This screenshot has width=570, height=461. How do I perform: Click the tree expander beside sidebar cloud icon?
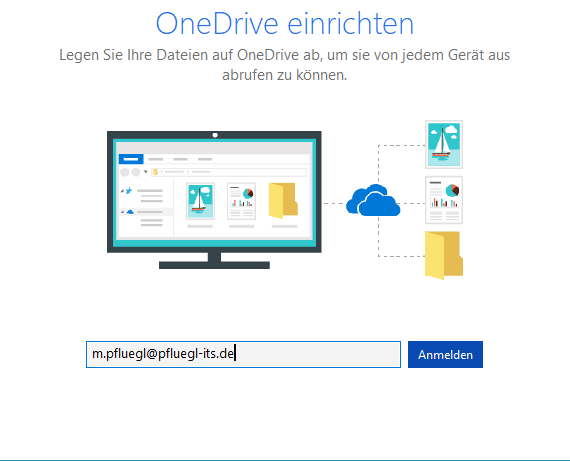pyautogui.click(x=122, y=212)
